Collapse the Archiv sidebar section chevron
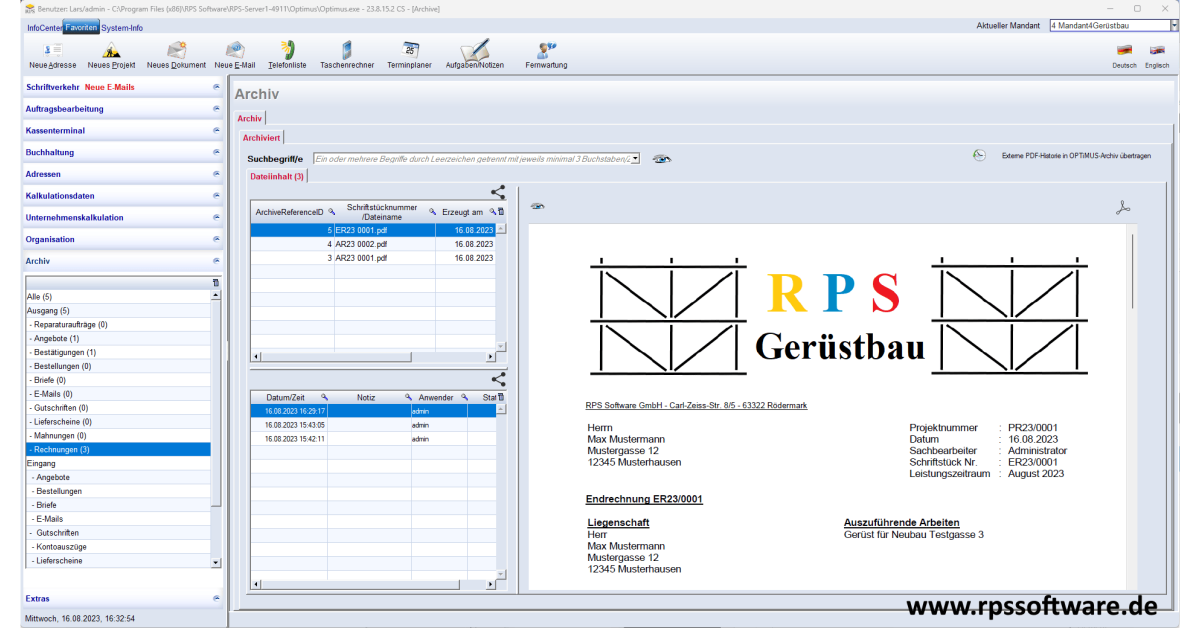Viewport: 1200px width, 628px height. pyautogui.click(x=216, y=261)
